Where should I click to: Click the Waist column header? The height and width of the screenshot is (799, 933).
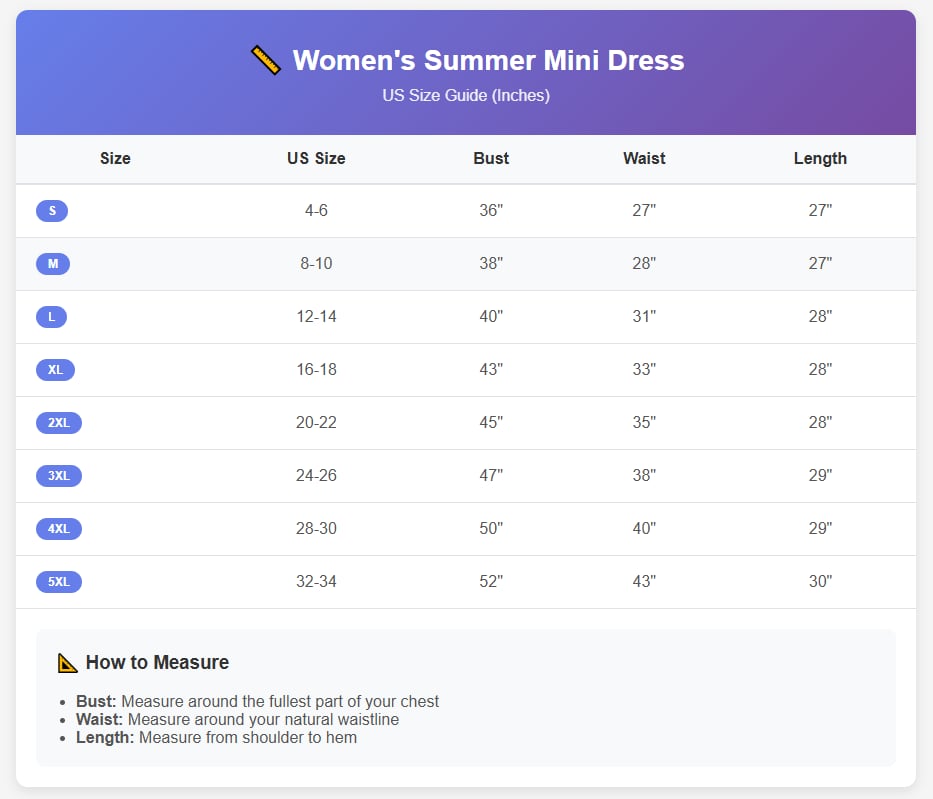pyautogui.click(x=644, y=158)
